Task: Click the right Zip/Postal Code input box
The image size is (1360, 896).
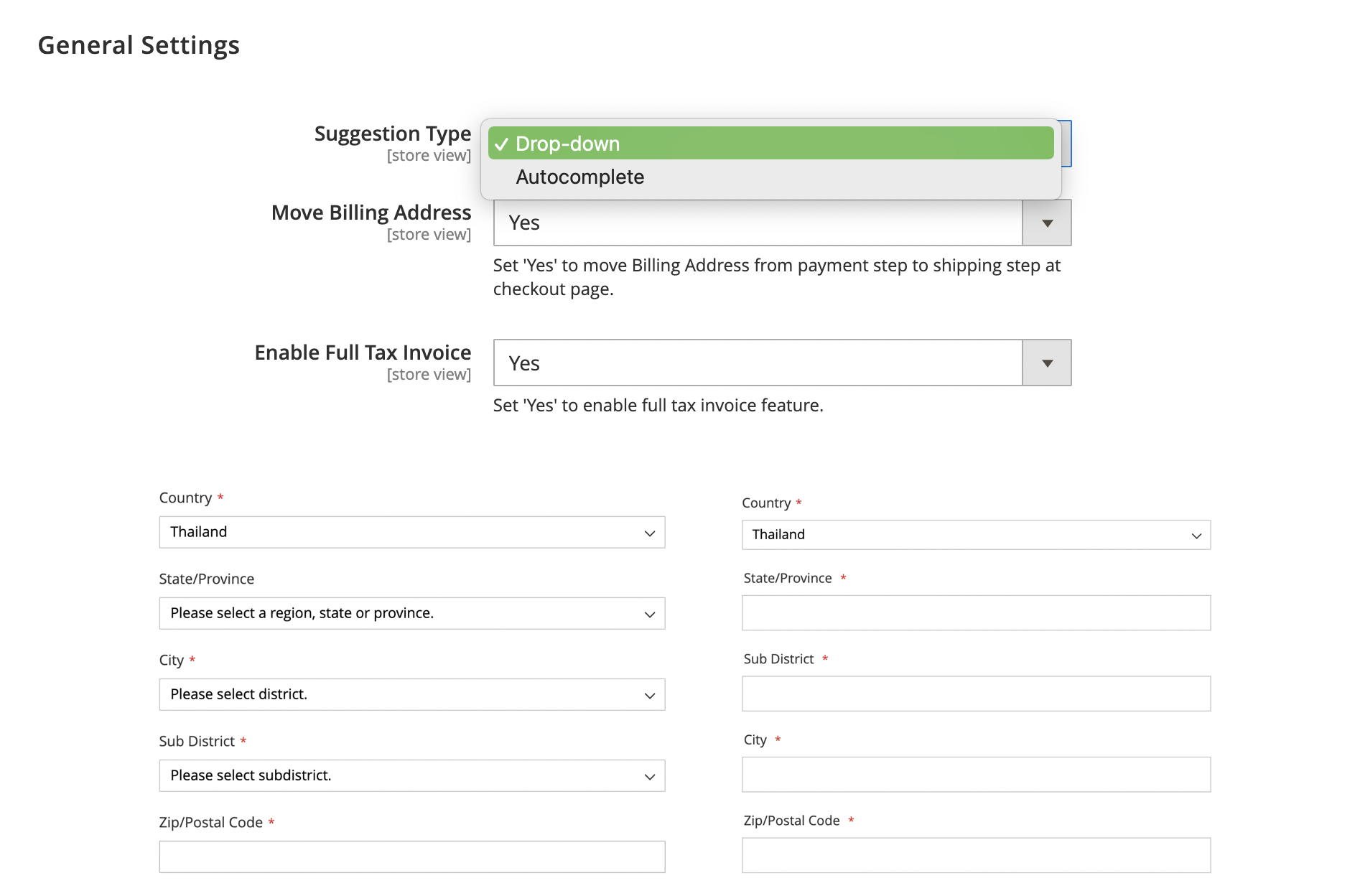Action: point(975,854)
